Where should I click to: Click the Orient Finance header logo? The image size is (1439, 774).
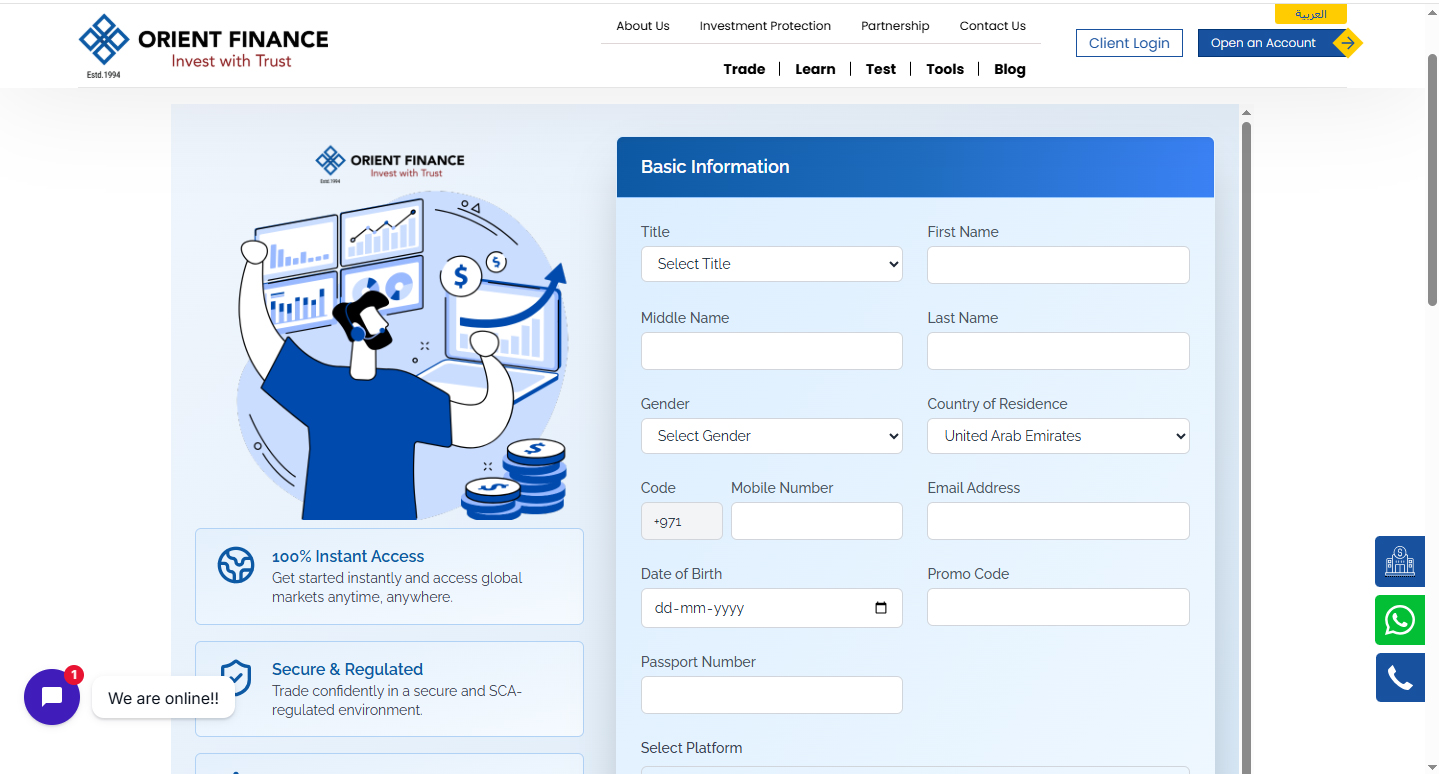tap(204, 46)
